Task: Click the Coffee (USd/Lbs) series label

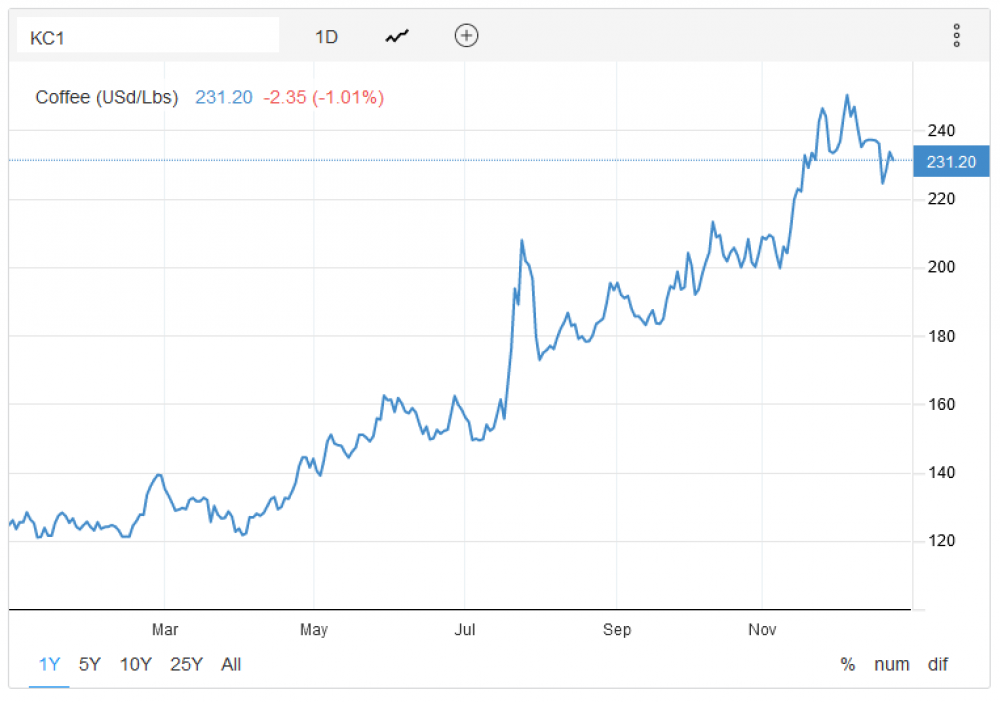Action: pyautogui.click(x=107, y=98)
